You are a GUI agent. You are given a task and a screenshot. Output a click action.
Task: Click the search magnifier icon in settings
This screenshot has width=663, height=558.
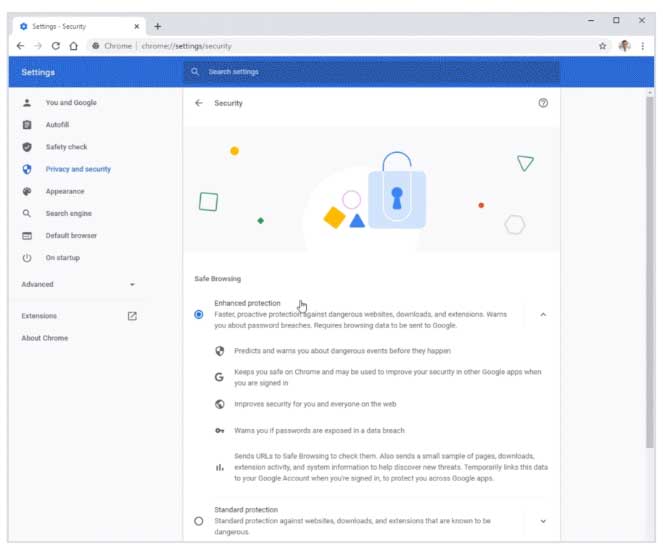coord(195,71)
